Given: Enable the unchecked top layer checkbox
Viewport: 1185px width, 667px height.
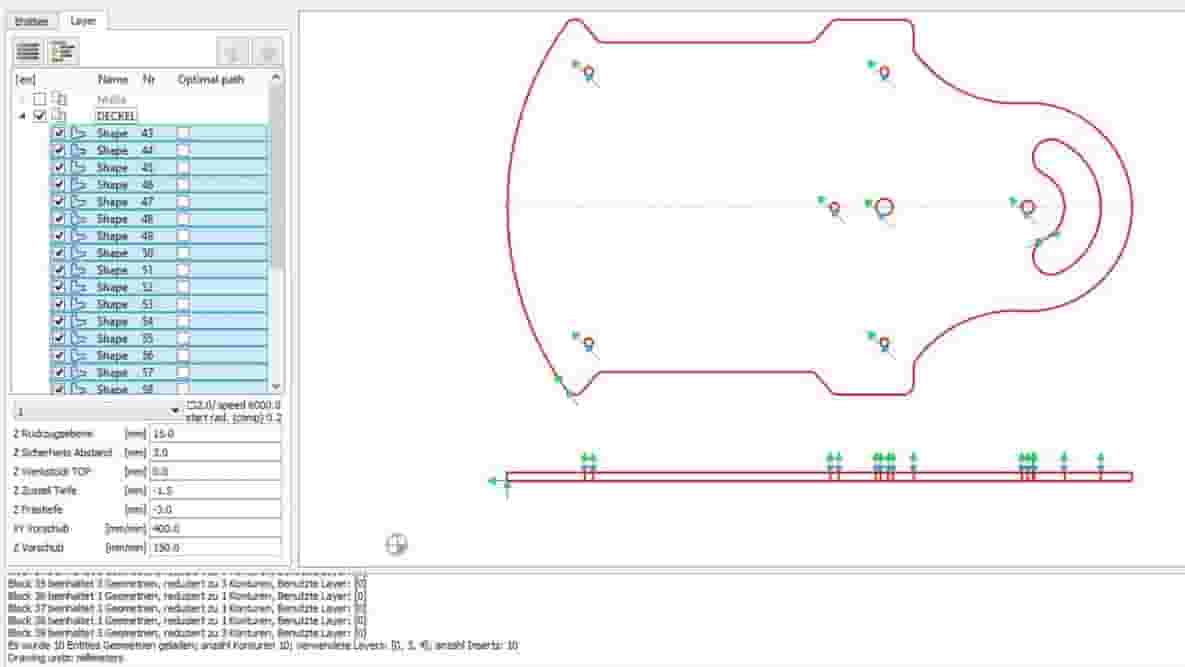Looking at the screenshot, I should click(x=40, y=99).
